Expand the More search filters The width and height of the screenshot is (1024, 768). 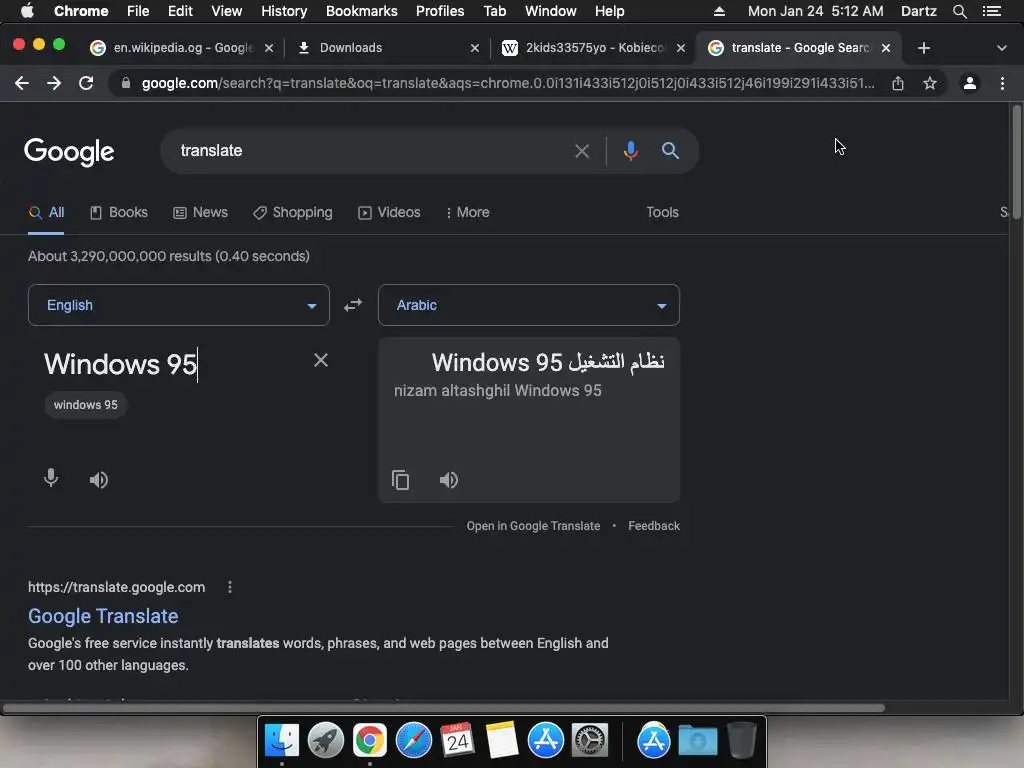(468, 213)
